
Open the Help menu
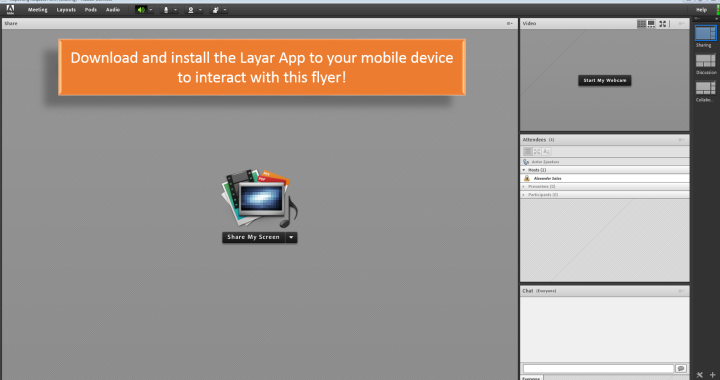coord(701,10)
